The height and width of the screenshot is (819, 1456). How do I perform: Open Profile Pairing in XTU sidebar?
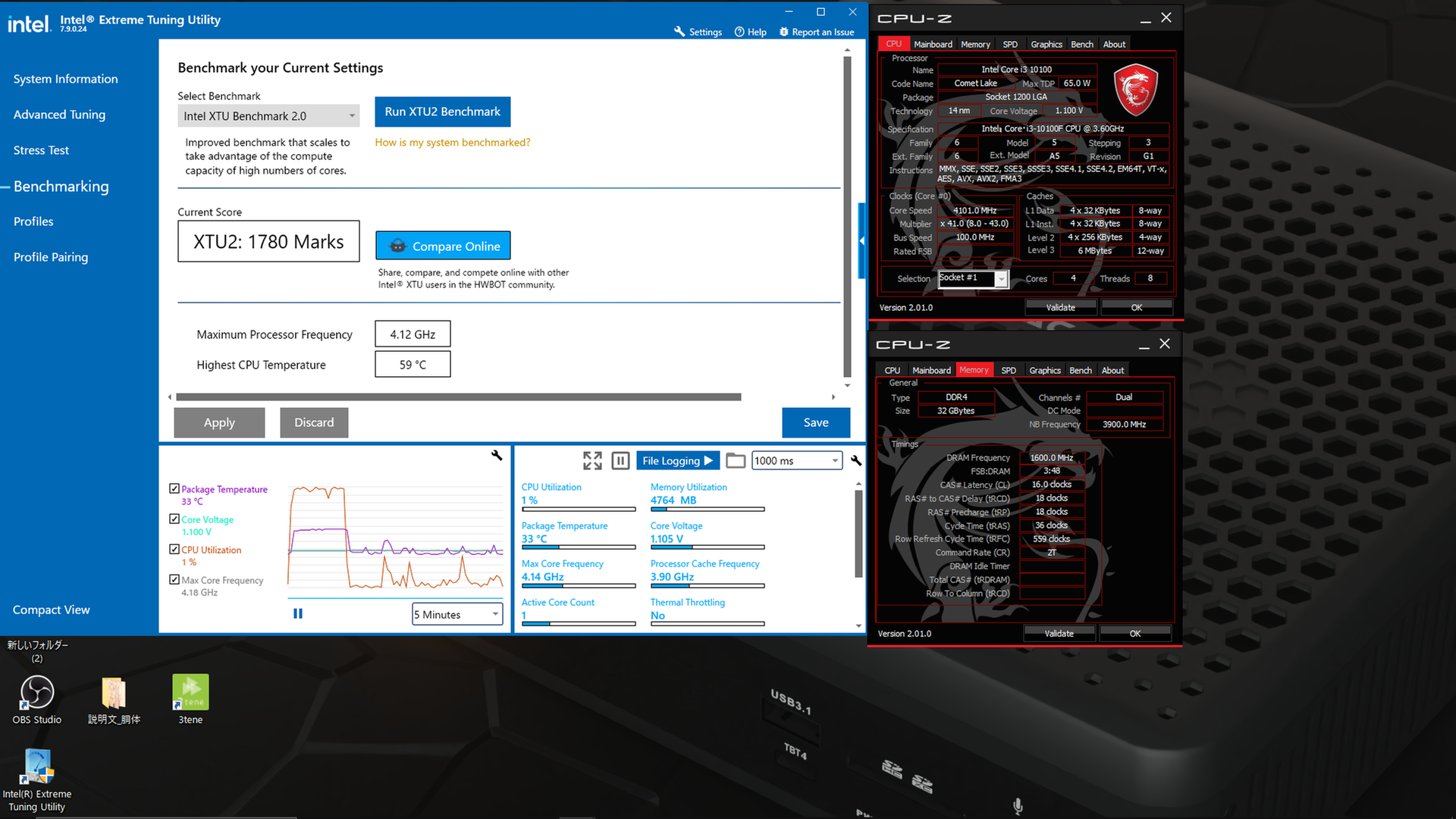(51, 257)
